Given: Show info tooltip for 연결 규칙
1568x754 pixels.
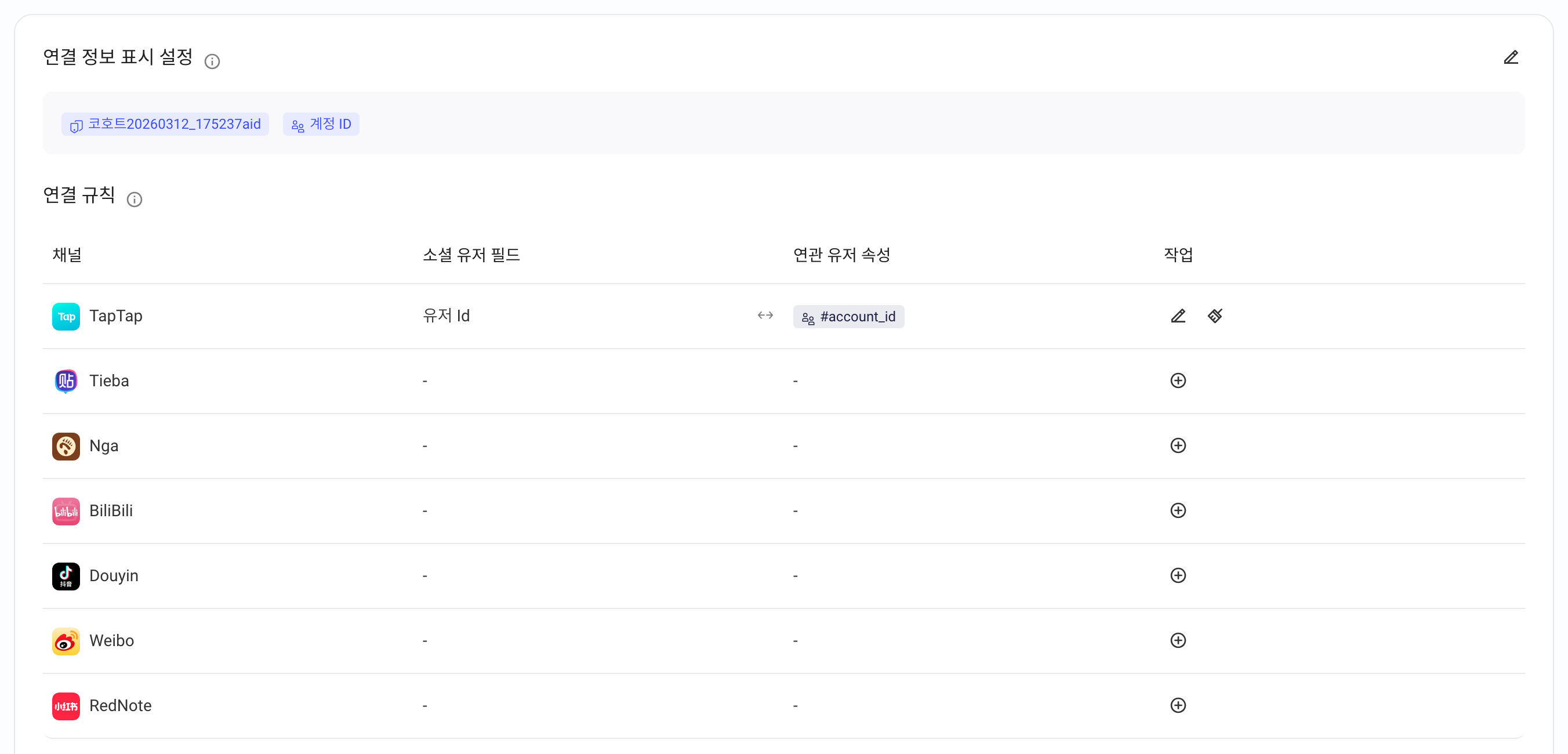Looking at the screenshot, I should (135, 200).
